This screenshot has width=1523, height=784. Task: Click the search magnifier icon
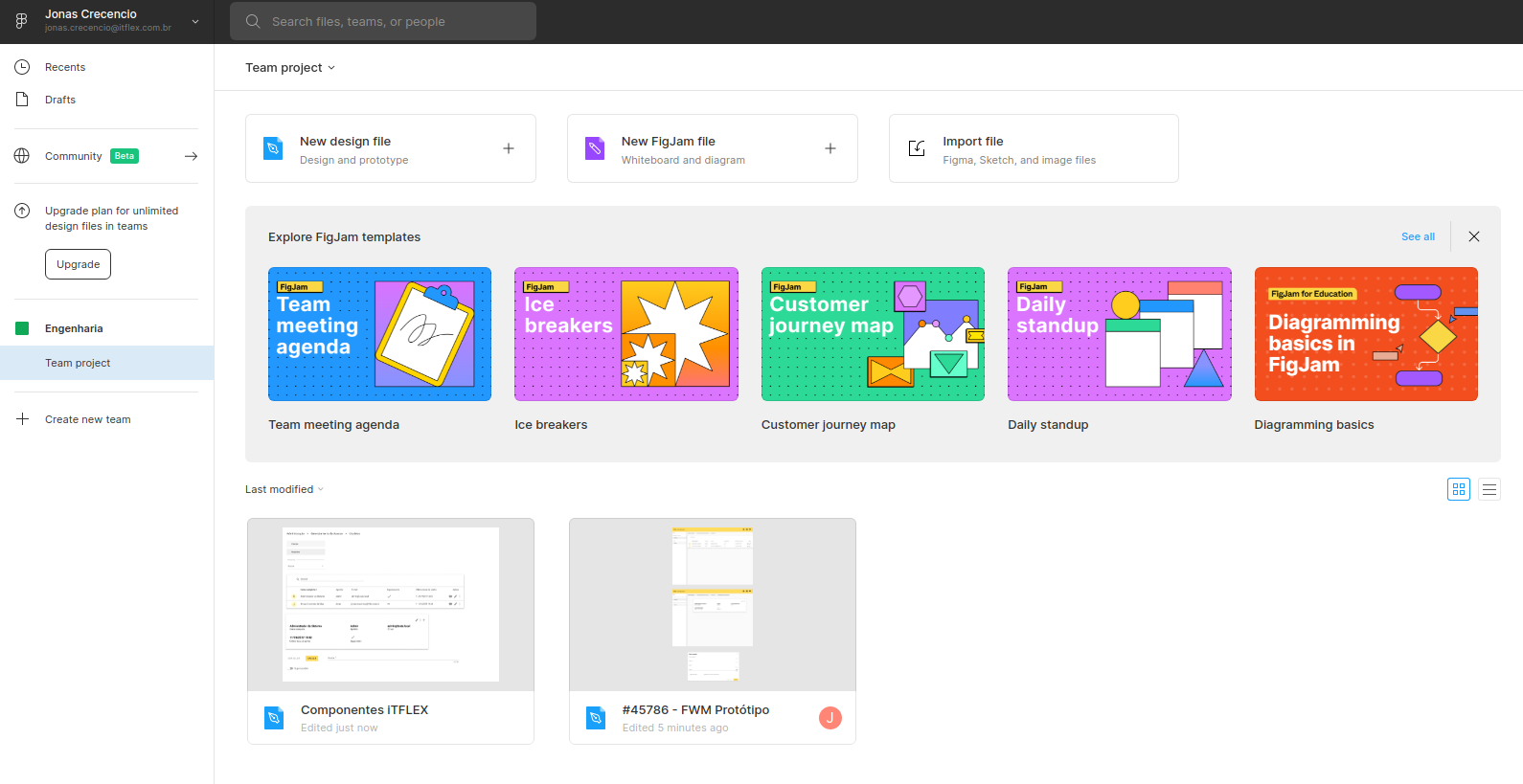point(253,21)
